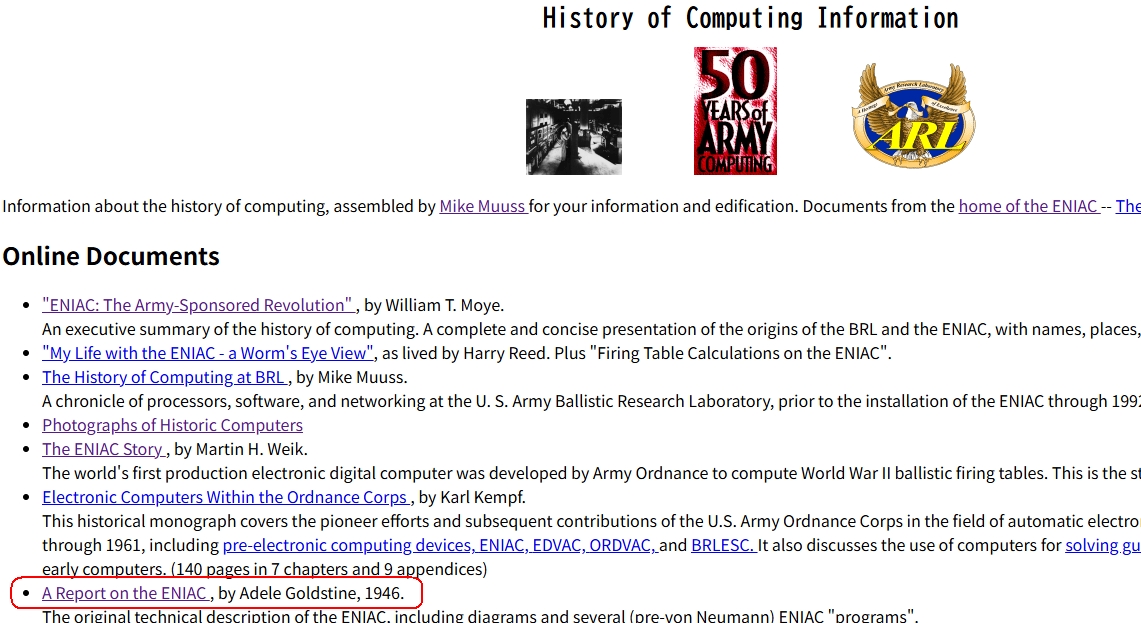The height and width of the screenshot is (623, 1141).
Task: Visit 'Photographs of Historic Computers' link
Action: tap(172, 425)
